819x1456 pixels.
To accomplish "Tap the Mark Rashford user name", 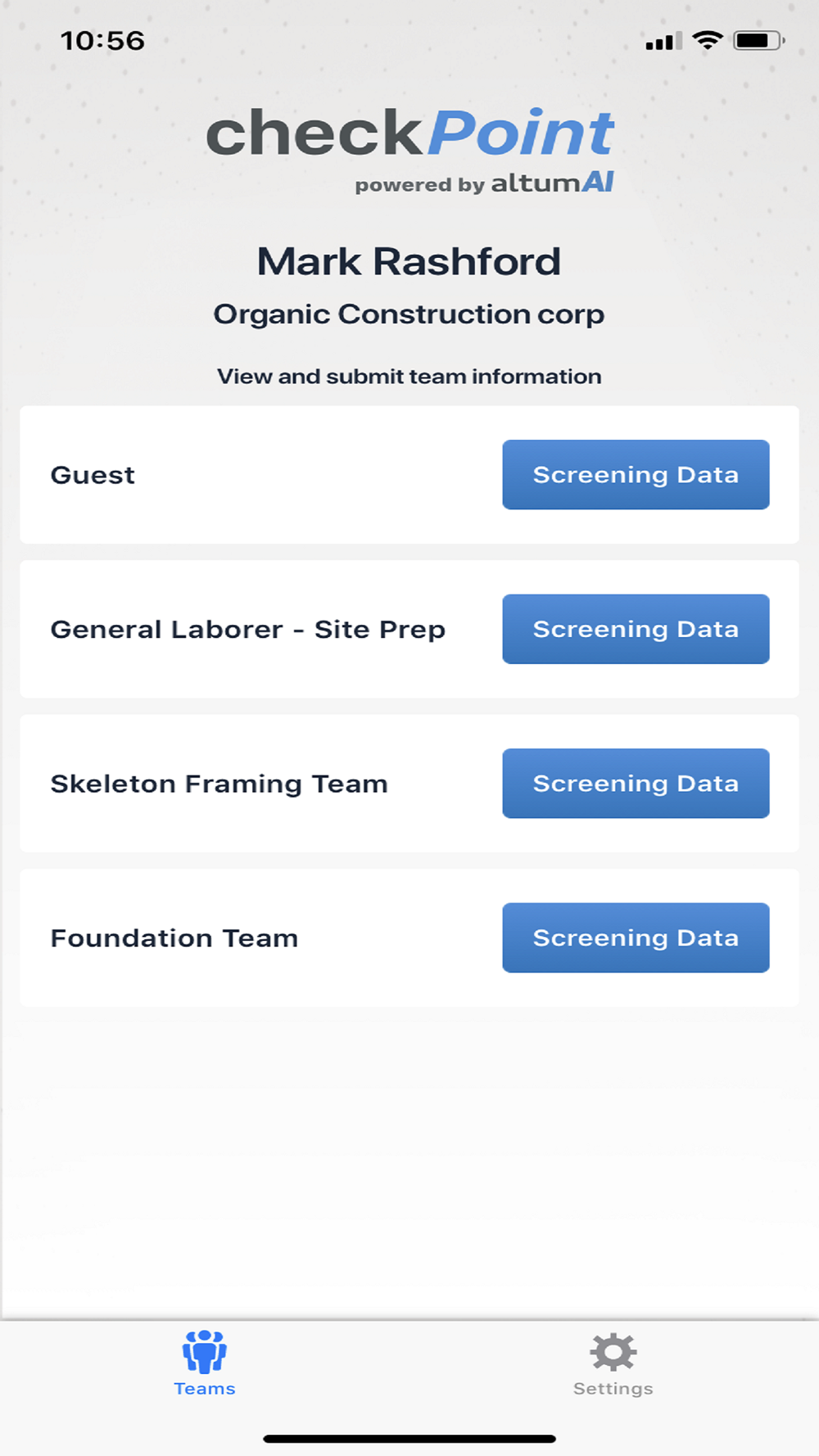I will pos(409,262).
